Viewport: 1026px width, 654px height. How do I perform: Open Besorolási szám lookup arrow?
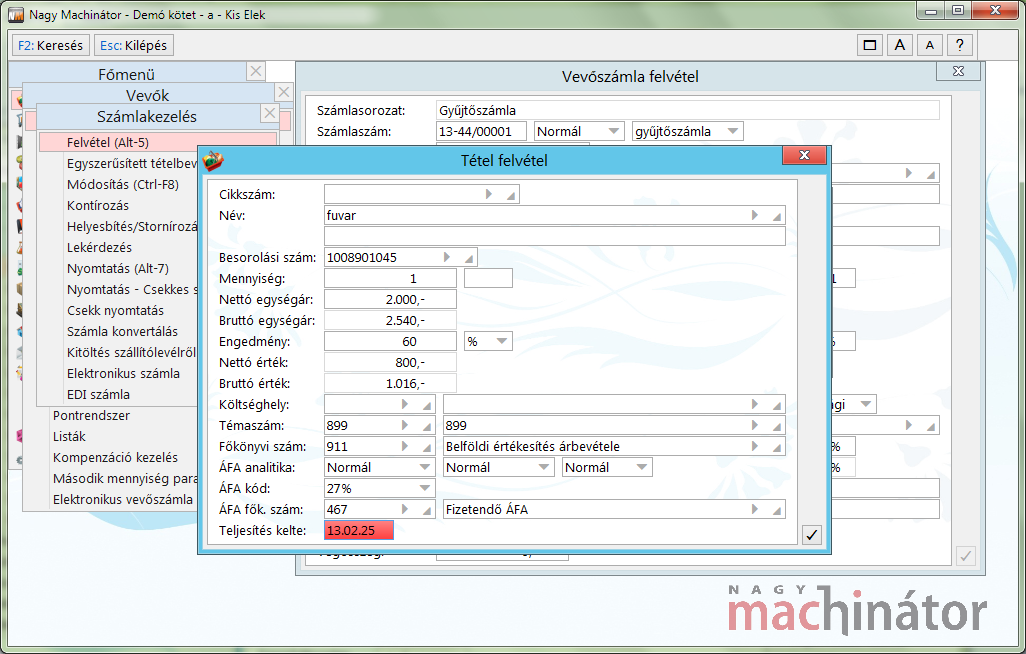(447, 257)
